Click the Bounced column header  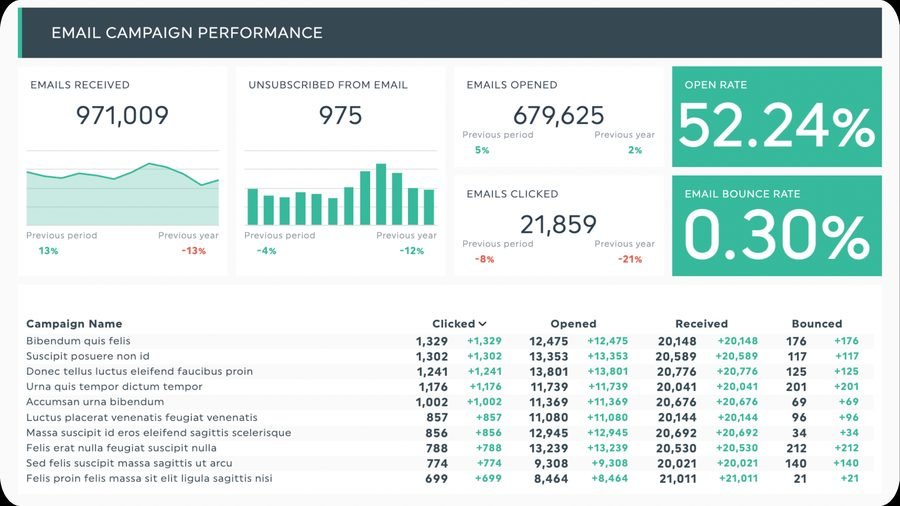(x=817, y=324)
